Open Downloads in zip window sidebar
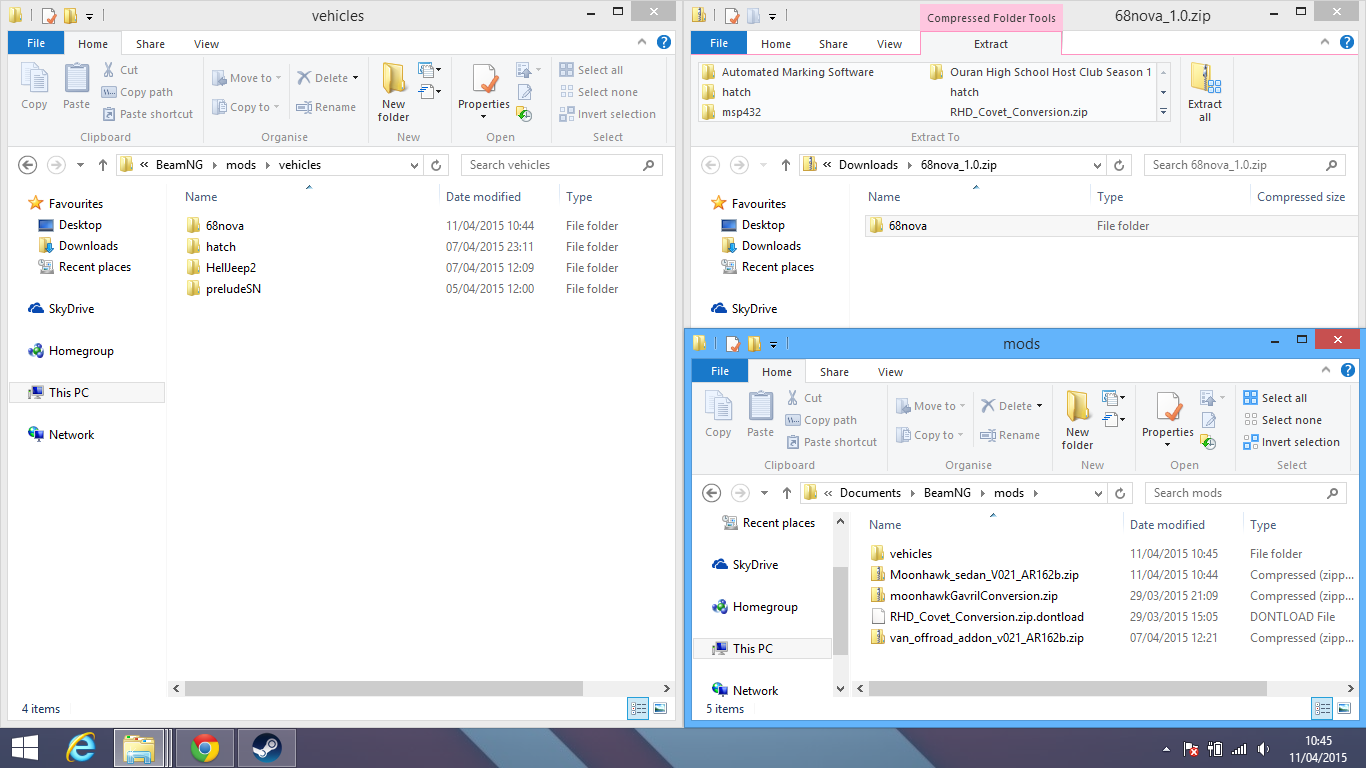This screenshot has width=1366, height=768. pos(770,246)
